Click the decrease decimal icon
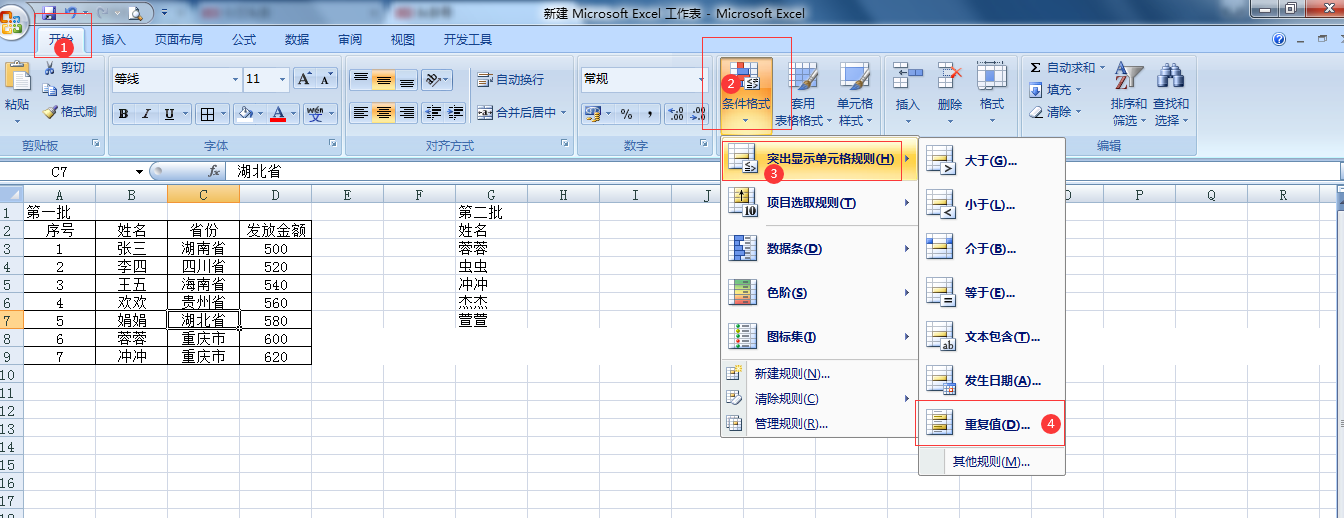1344x518 pixels. [697, 113]
